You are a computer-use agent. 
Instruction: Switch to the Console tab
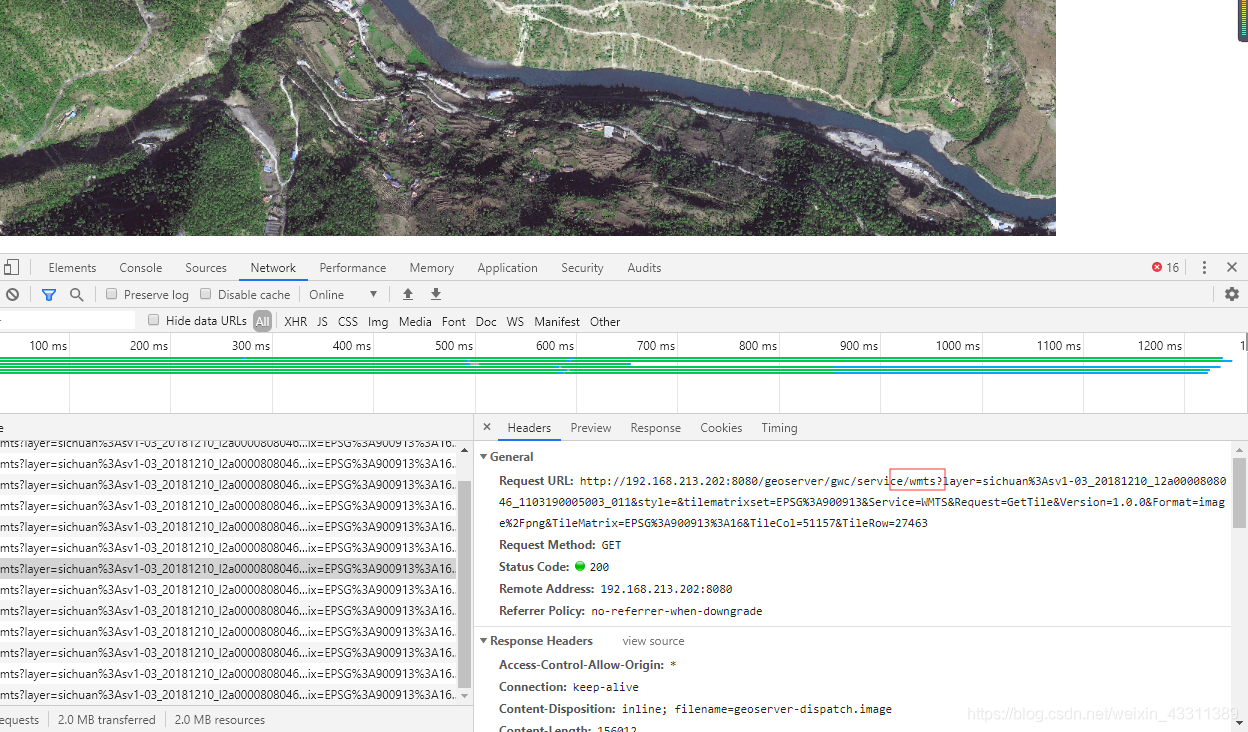pyautogui.click(x=141, y=268)
